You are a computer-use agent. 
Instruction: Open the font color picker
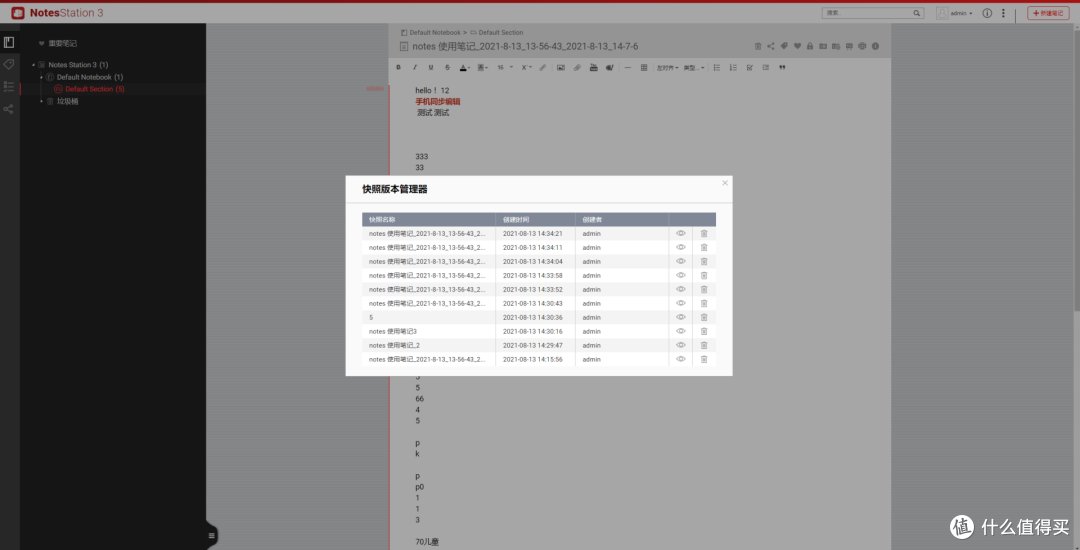pos(465,67)
